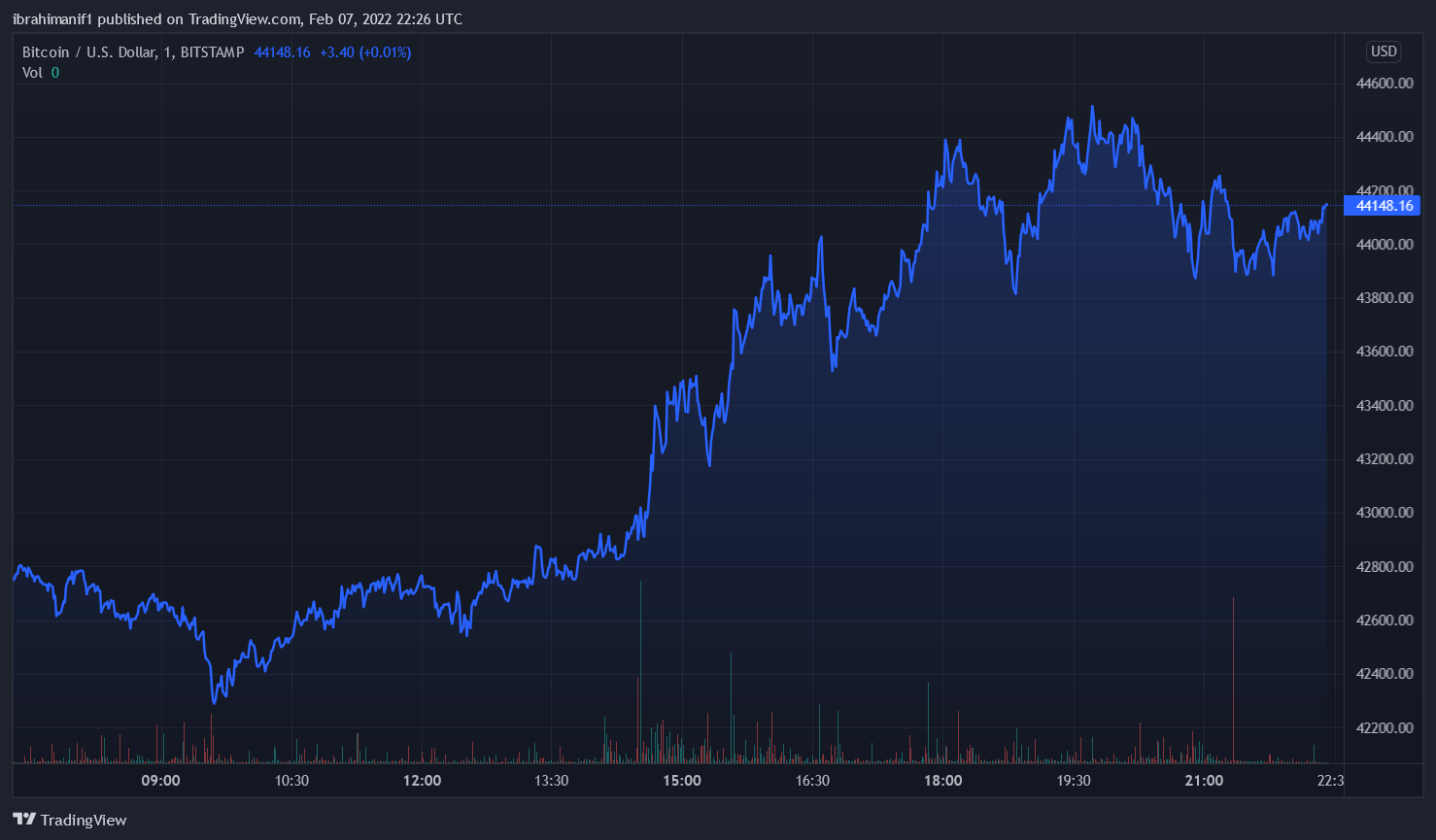Click the blue 44148.16 current price tag
This screenshot has width=1436, height=840.
click(1383, 206)
